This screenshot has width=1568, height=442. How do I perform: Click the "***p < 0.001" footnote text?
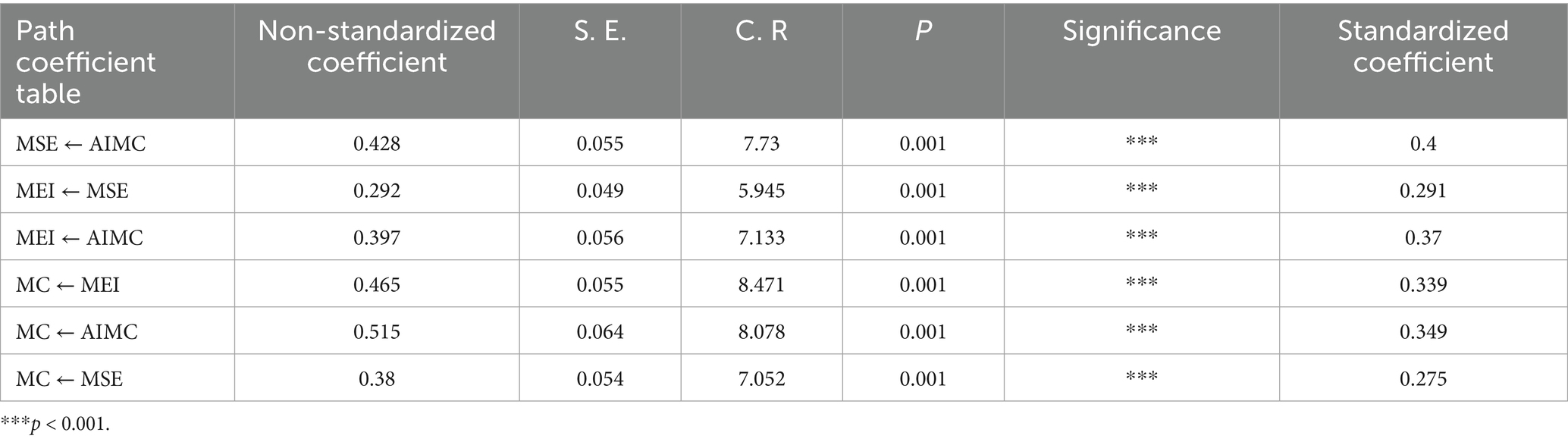coord(55,424)
